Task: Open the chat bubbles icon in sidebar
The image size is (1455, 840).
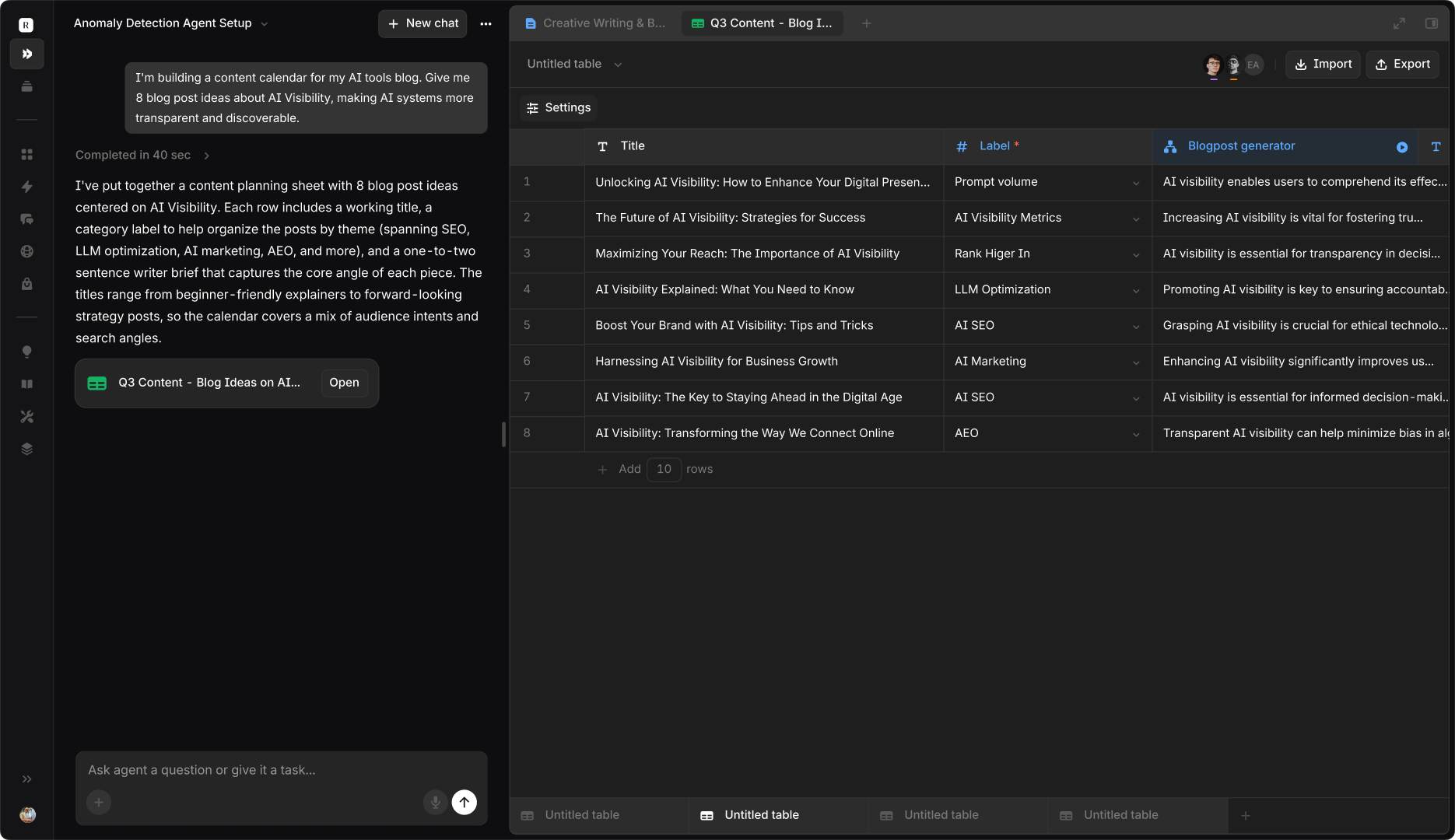Action: tap(26, 219)
